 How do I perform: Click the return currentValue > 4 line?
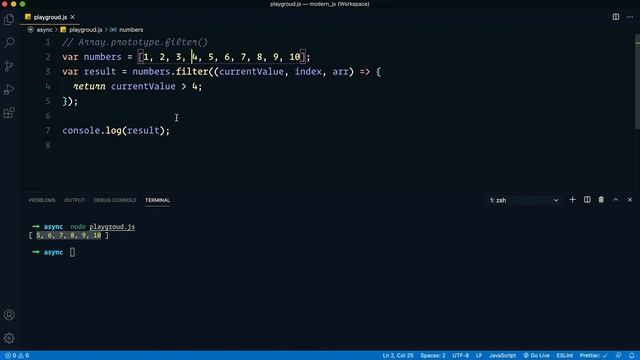(138, 87)
